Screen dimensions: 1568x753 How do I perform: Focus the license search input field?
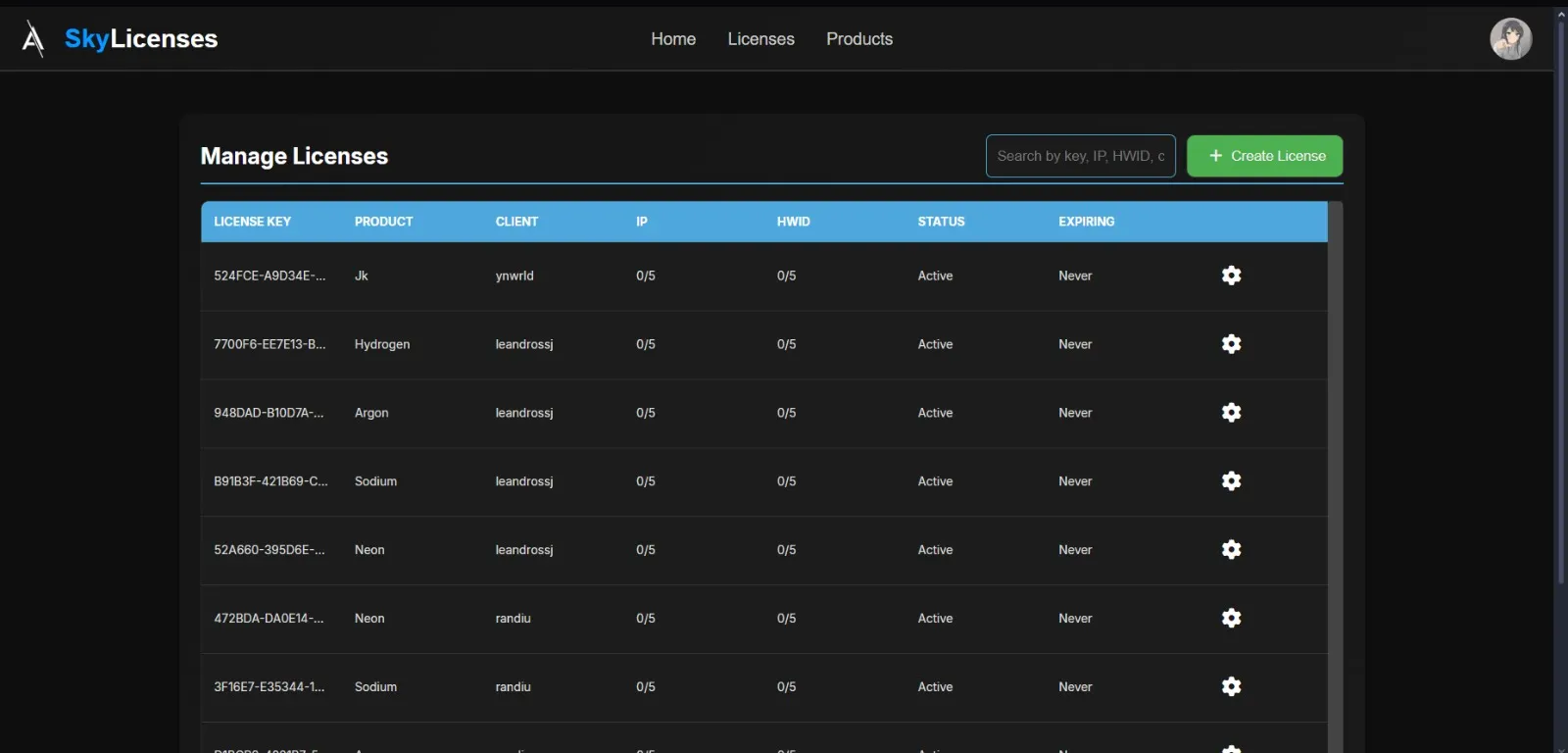pos(1080,156)
